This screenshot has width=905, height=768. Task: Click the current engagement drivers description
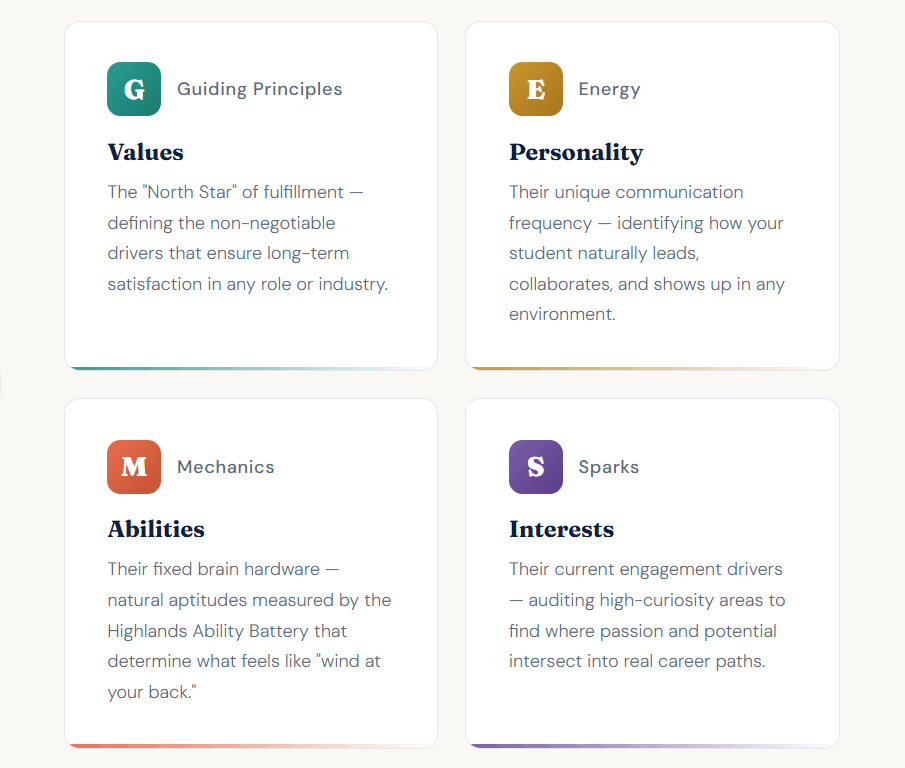pyautogui.click(x=646, y=615)
